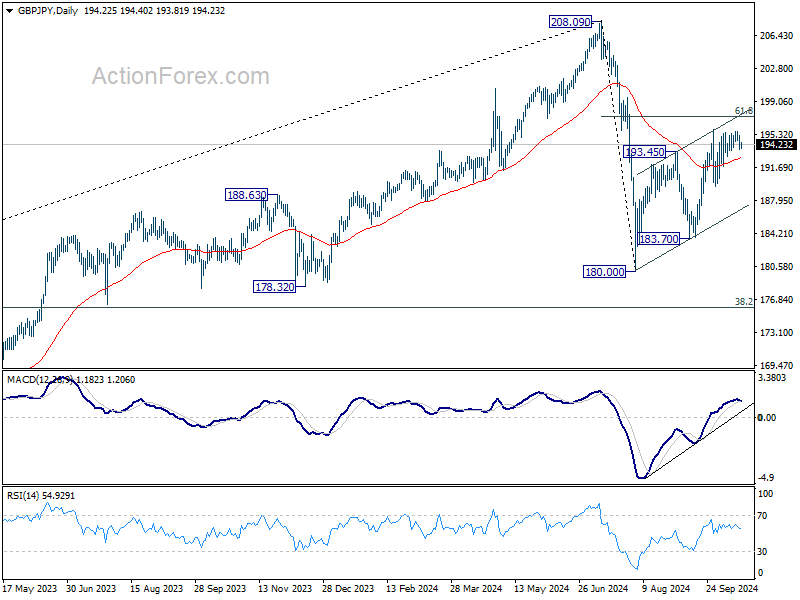Select the 13 Nov 2023 date label
Image resolution: width=800 pixels, height=600 pixels.
click(285, 588)
